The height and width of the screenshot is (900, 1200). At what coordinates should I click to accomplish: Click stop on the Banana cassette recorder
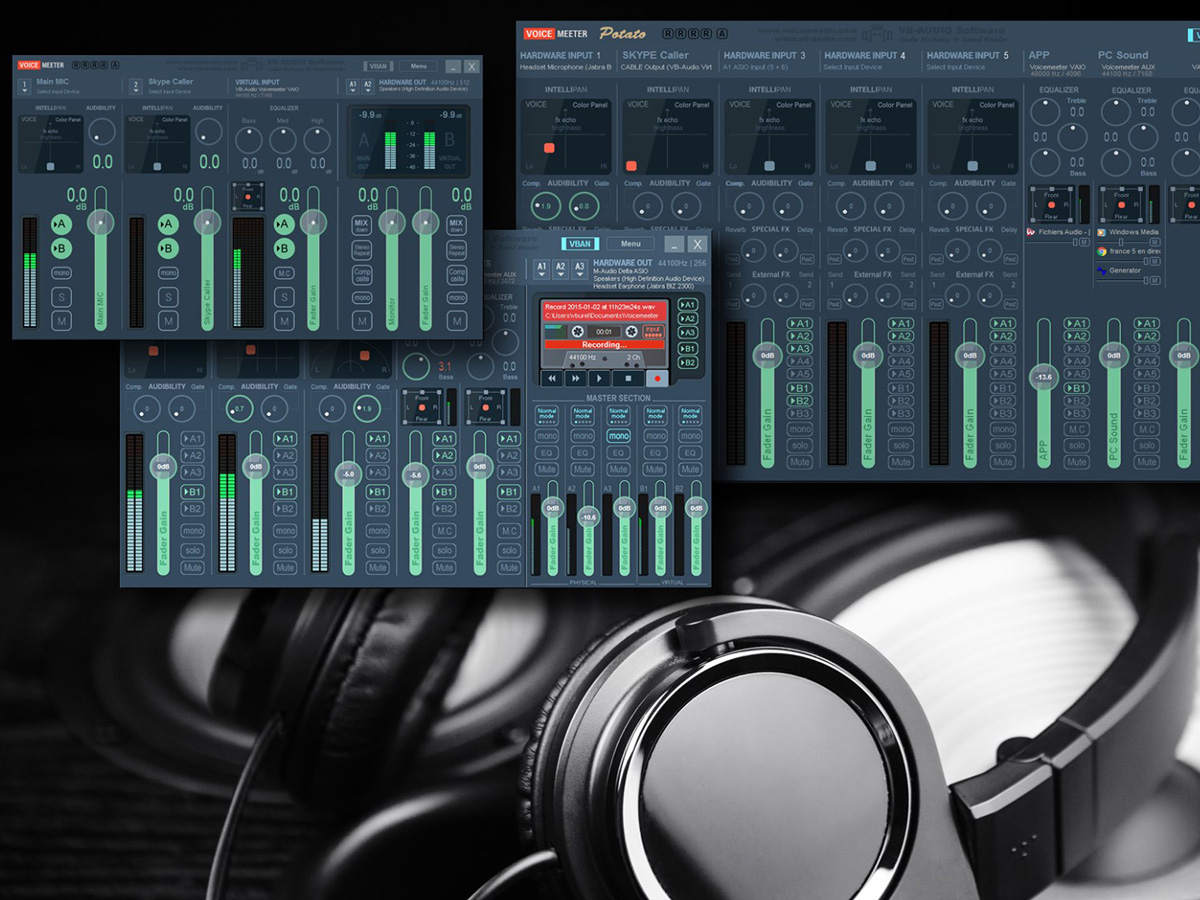(629, 379)
